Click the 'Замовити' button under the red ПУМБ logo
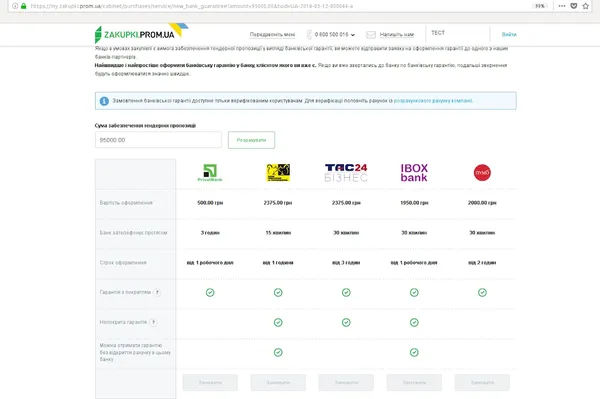The image size is (600, 399). (482, 383)
